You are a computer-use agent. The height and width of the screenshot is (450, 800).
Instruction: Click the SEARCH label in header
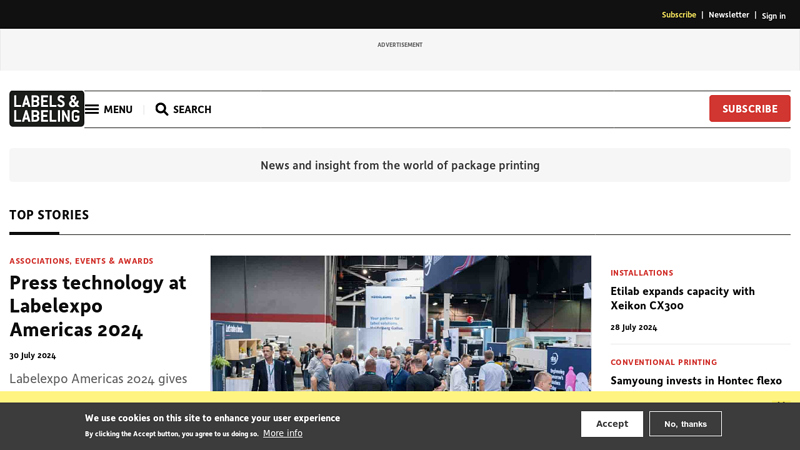[x=192, y=109]
